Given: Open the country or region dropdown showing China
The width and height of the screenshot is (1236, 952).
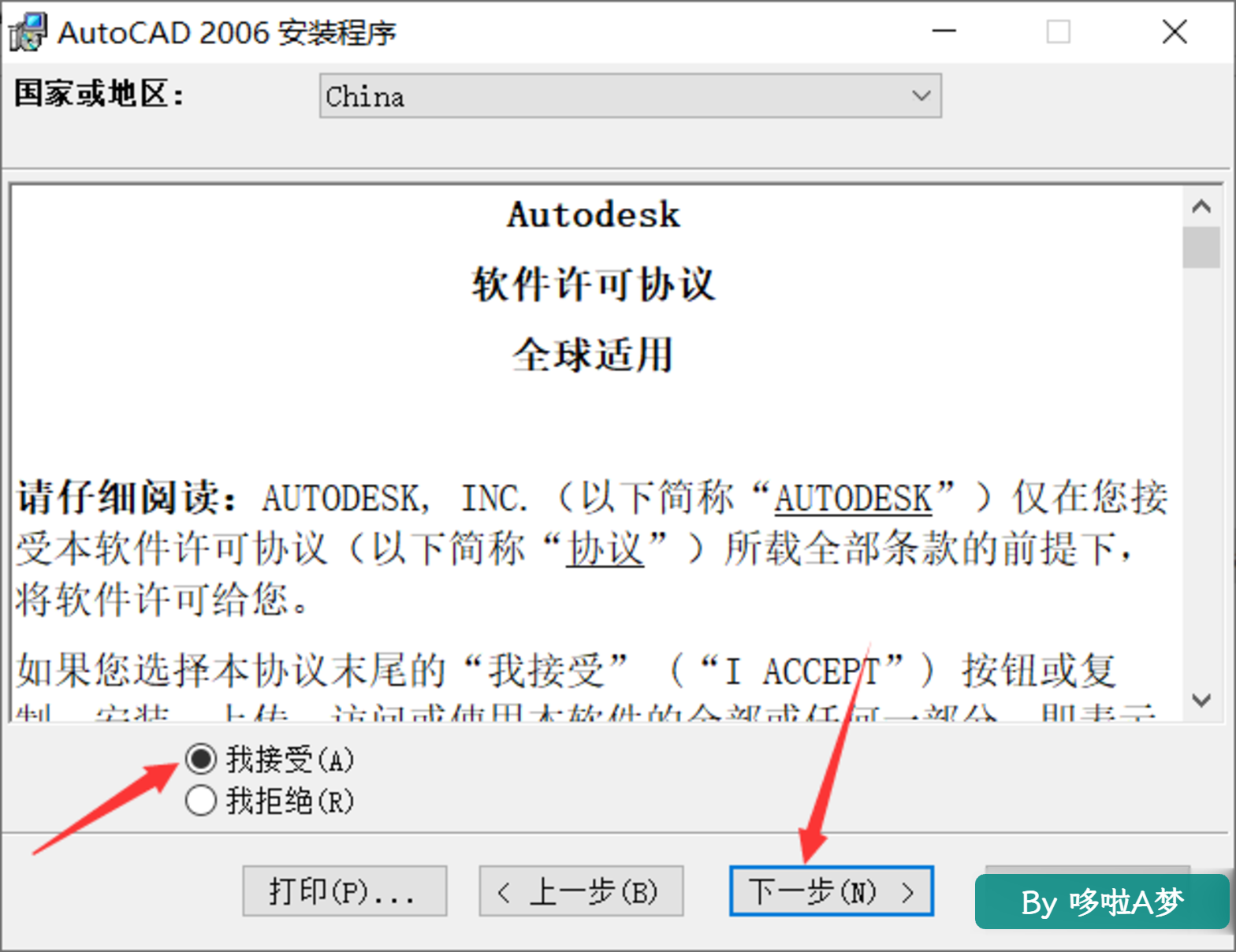Looking at the screenshot, I should pos(630,96).
